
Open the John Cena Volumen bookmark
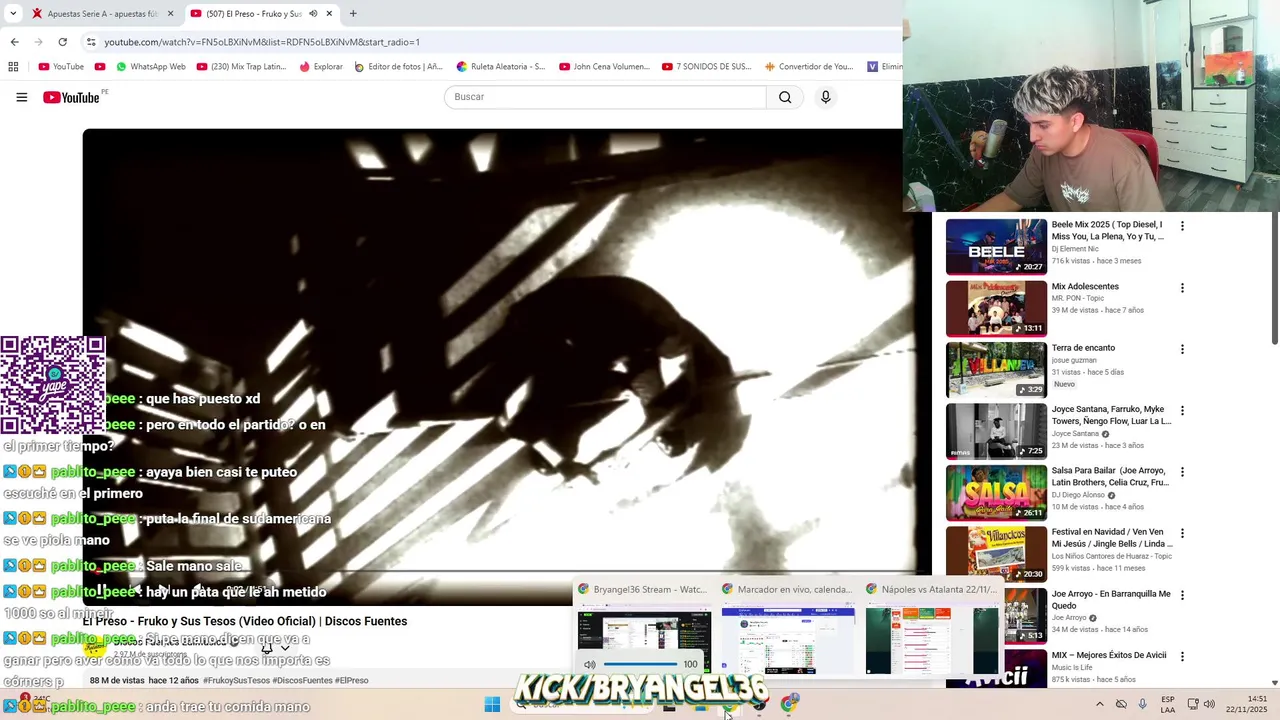[605, 67]
